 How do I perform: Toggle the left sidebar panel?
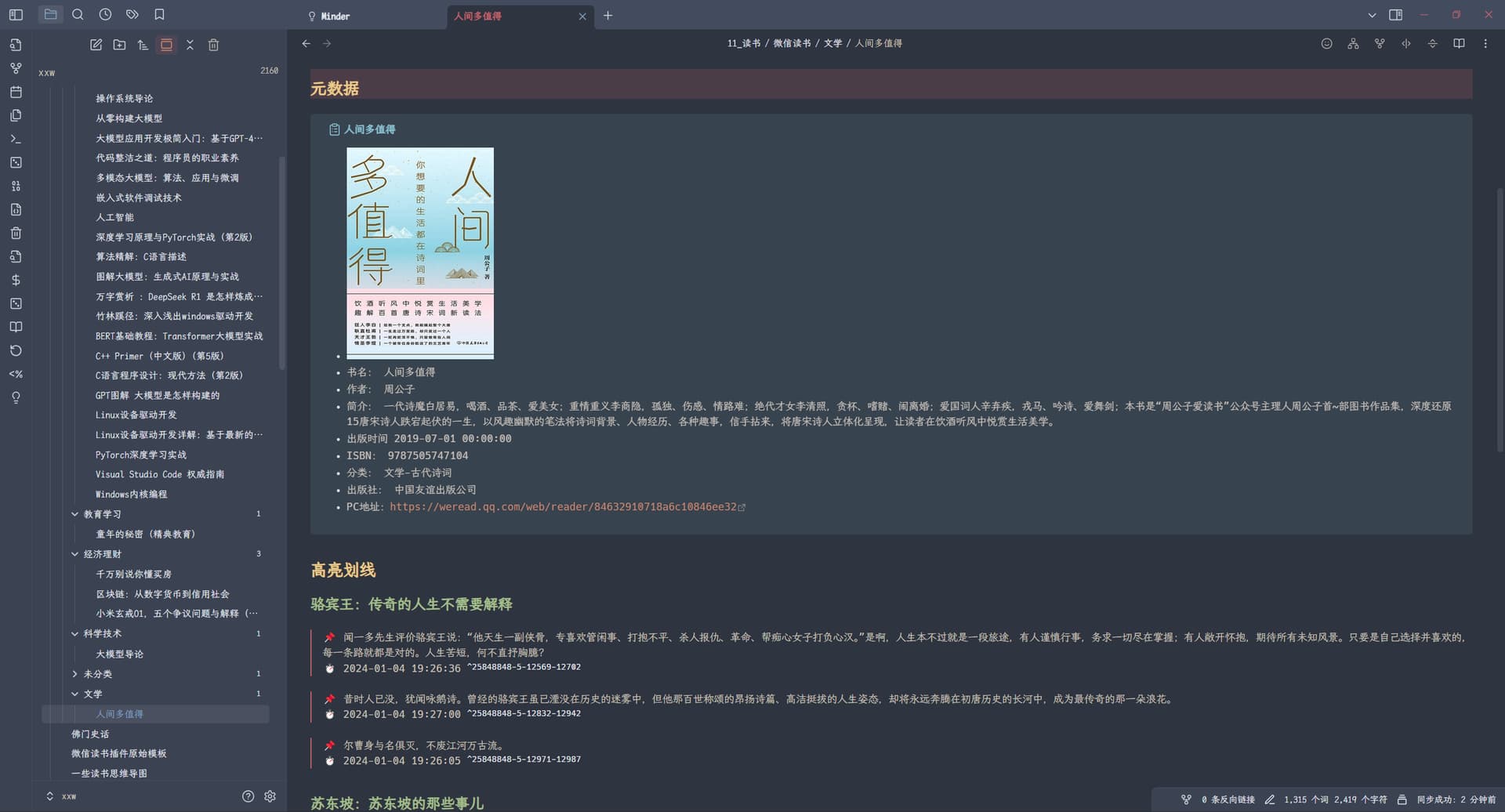[x=16, y=14]
